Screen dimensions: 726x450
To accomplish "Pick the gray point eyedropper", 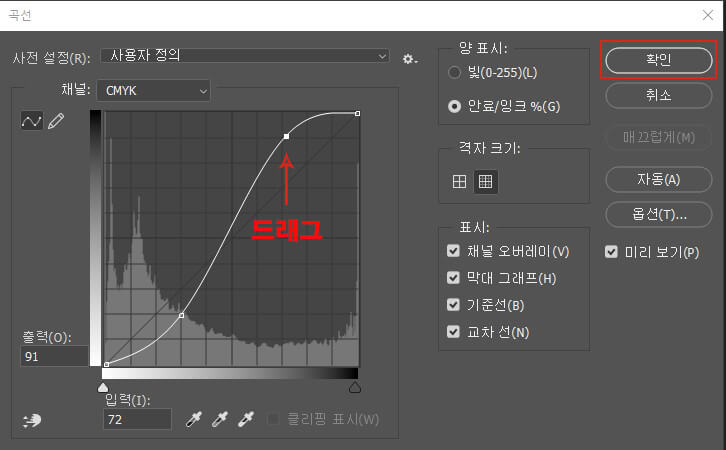I will pyautogui.click(x=219, y=419).
